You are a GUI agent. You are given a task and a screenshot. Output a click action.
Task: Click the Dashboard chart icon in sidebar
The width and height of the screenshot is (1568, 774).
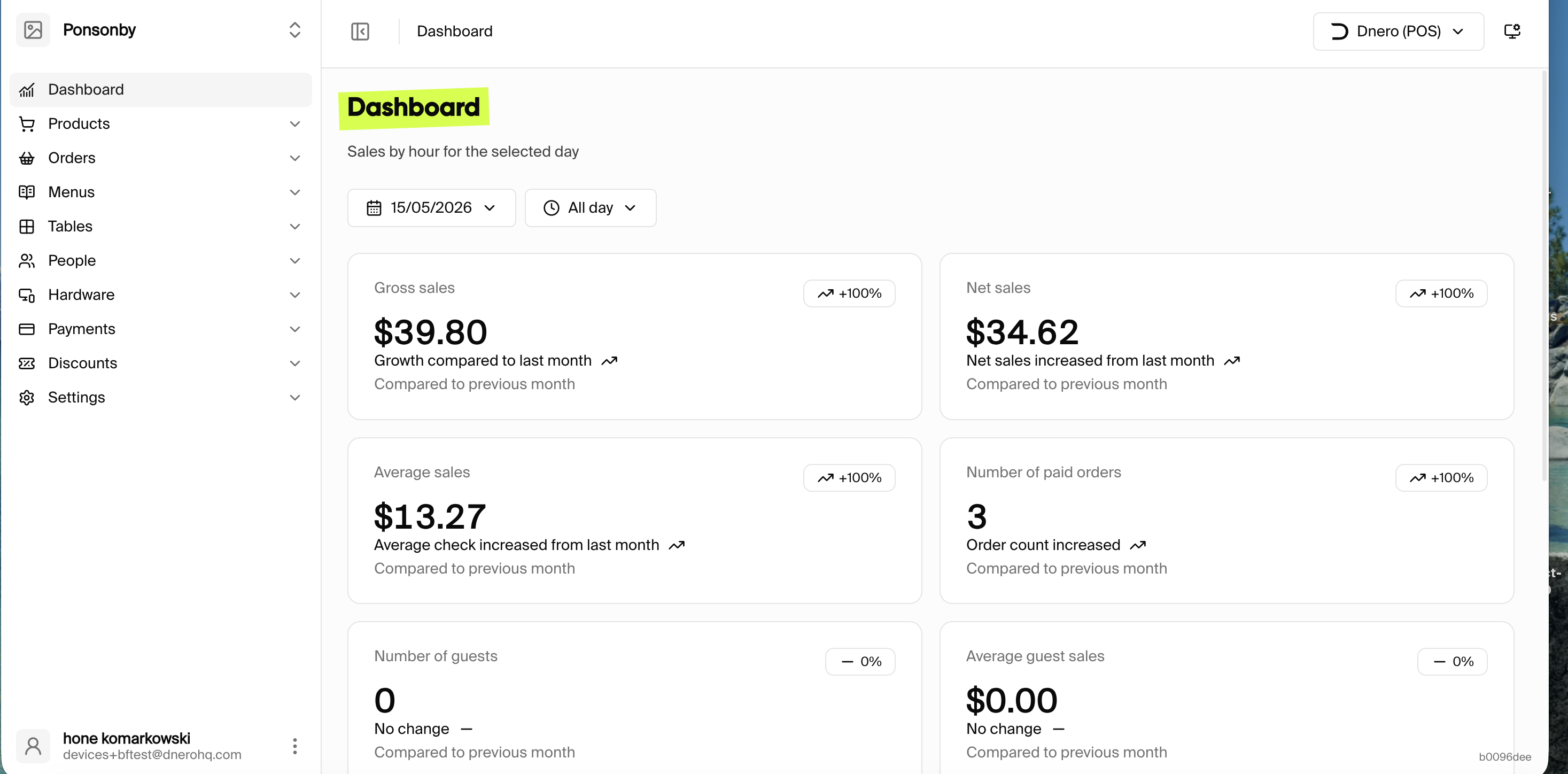tap(27, 90)
